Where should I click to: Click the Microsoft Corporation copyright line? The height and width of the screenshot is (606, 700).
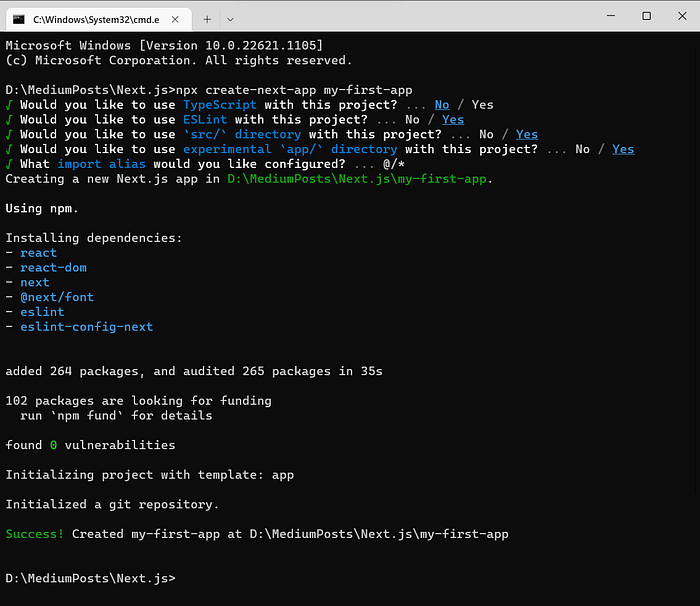(179, 60)
